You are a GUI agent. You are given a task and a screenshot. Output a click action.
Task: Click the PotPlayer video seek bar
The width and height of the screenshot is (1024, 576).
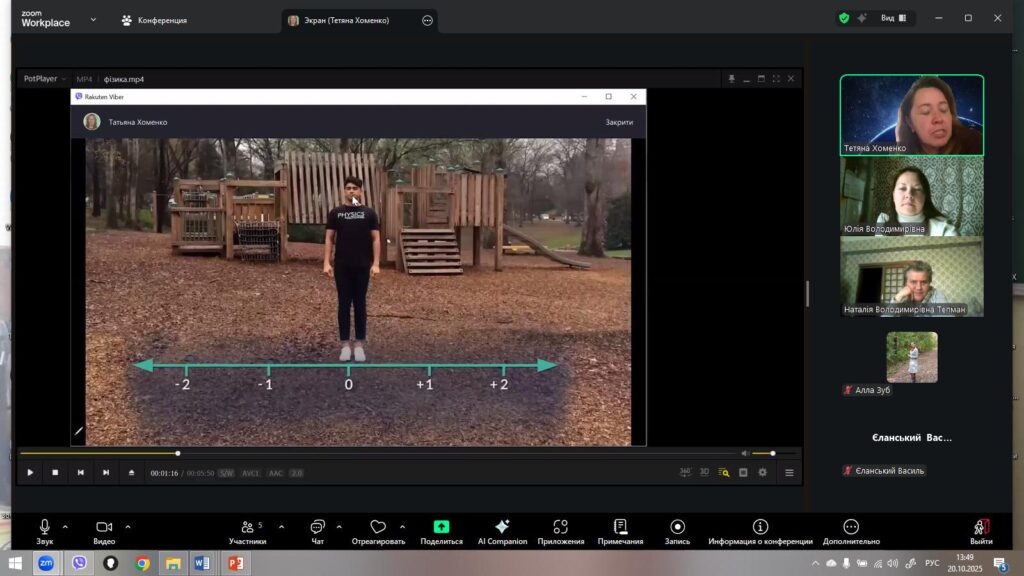coord(380,453)
